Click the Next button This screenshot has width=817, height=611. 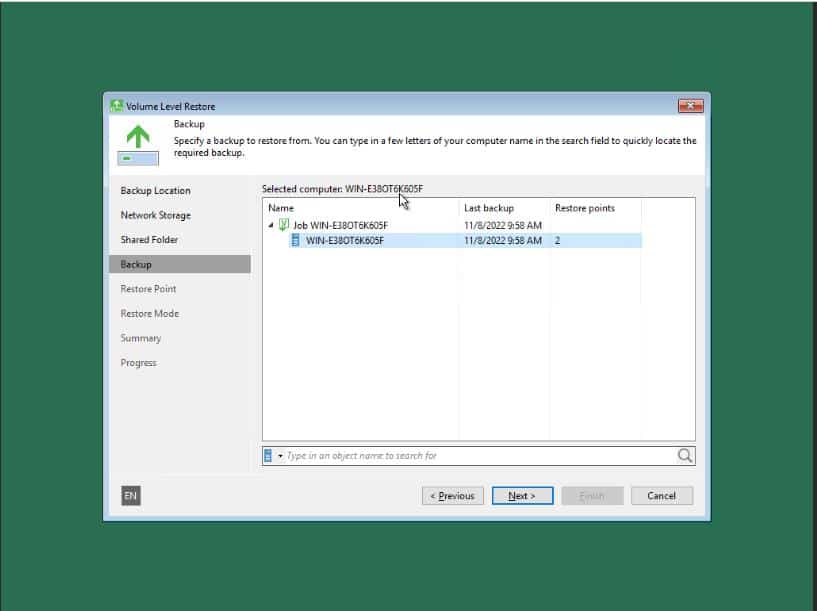point(522,495)
